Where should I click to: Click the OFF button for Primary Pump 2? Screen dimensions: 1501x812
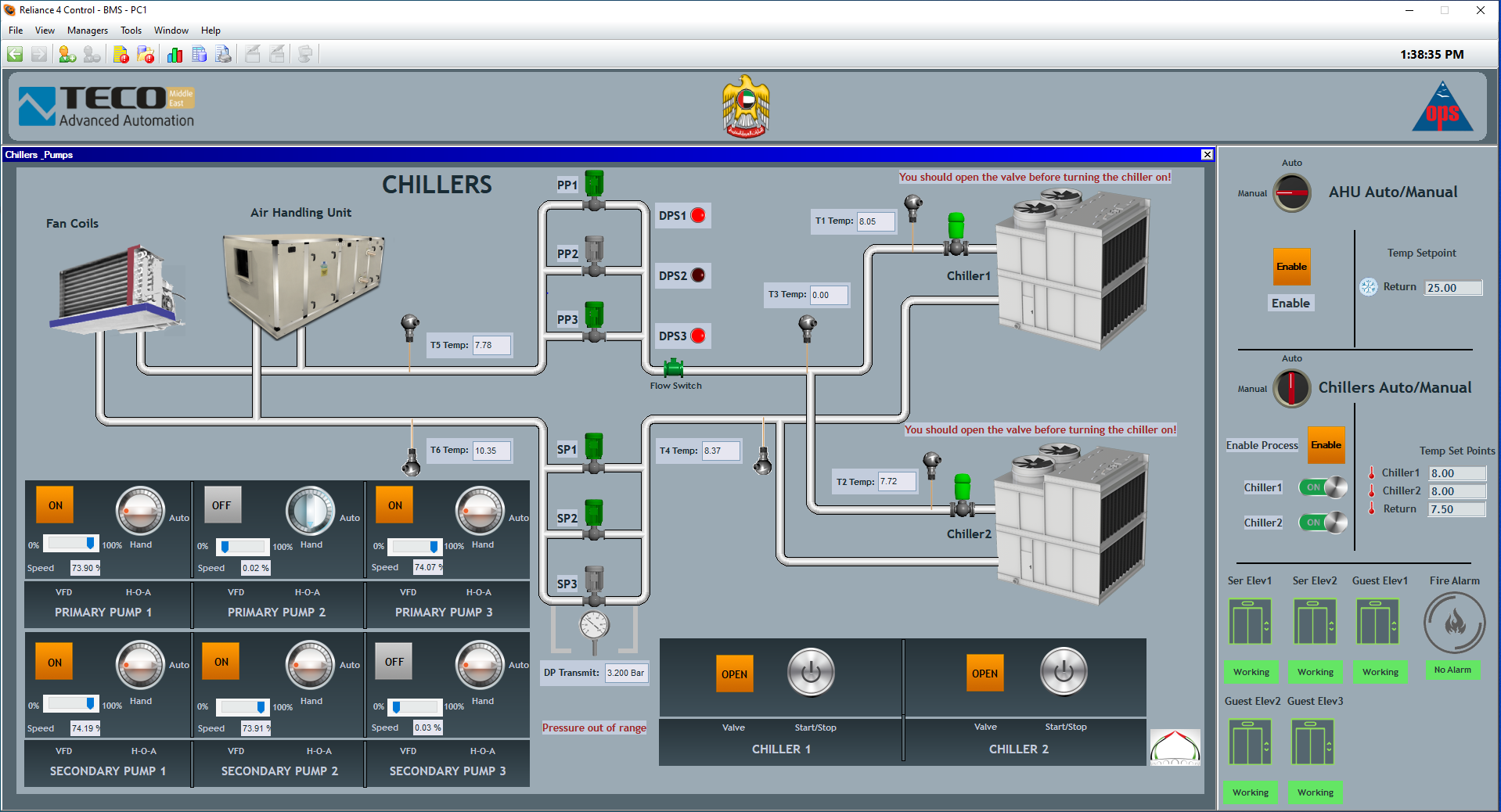[x=221, y=505]
